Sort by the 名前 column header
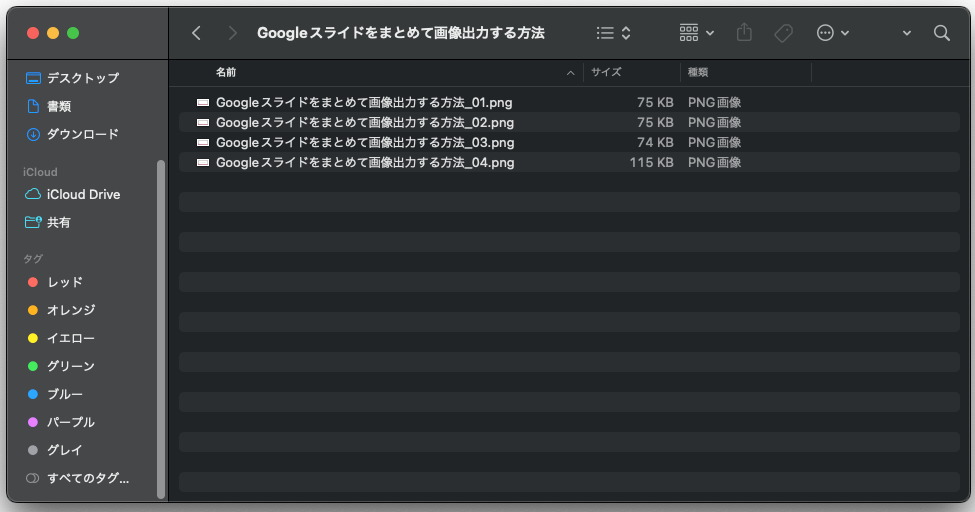The height and width of the screenshot is (512, 975). [x=226, y=72]
